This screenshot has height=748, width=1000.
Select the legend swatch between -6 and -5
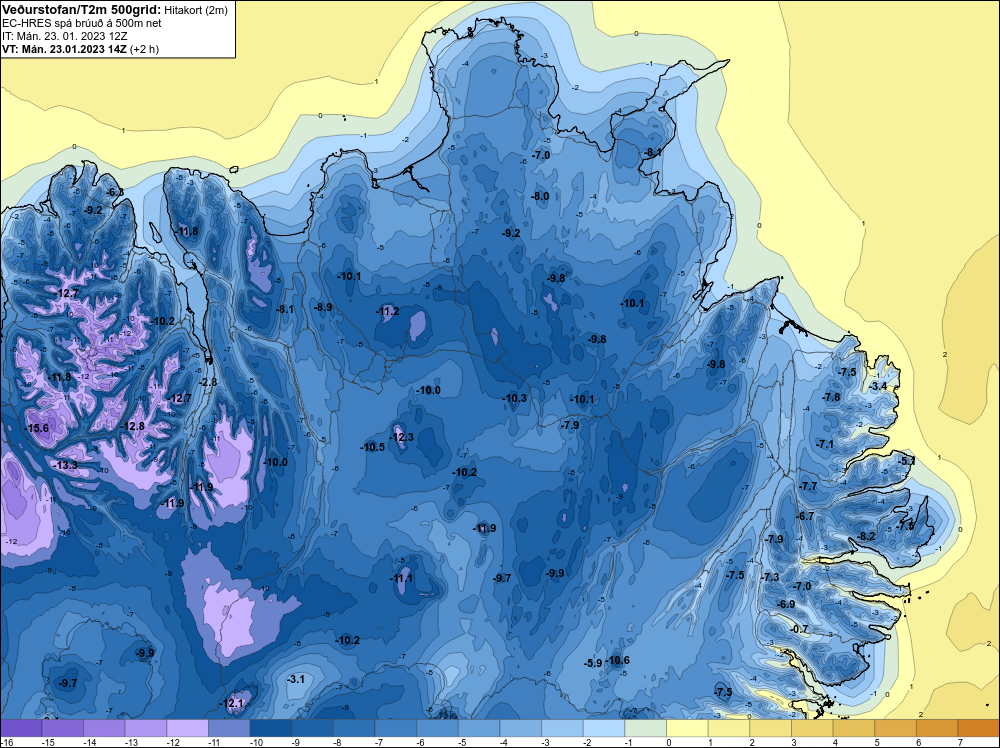click(438, 728)
